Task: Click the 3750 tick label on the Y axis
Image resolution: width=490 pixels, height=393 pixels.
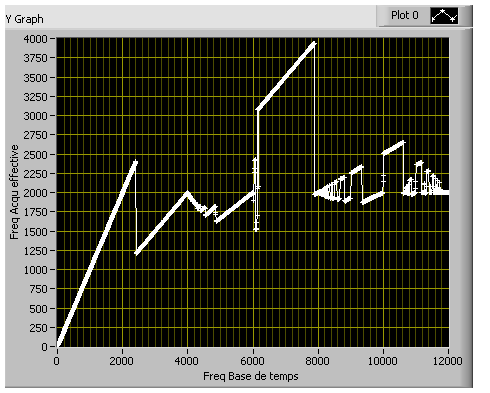Action: pyautogui.click(x=35, y=58)
